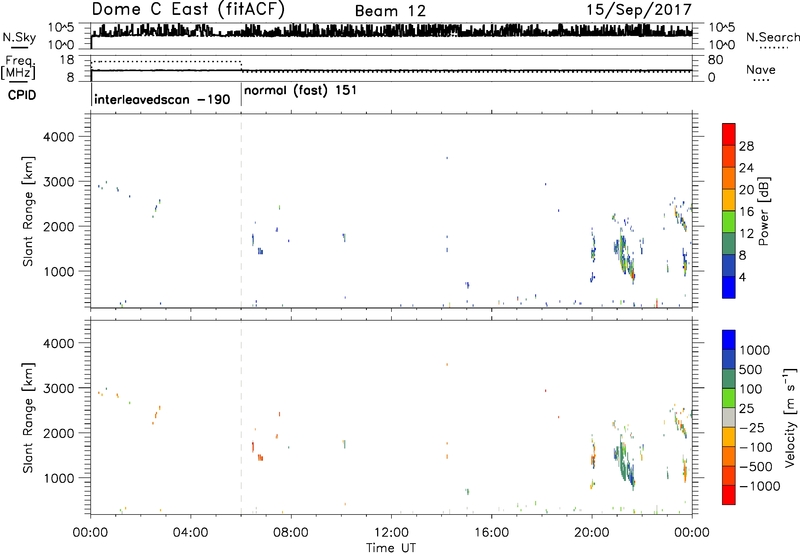
Task: Select the light green 12-16 dB colorbar segment
Action: pos(729,221)
